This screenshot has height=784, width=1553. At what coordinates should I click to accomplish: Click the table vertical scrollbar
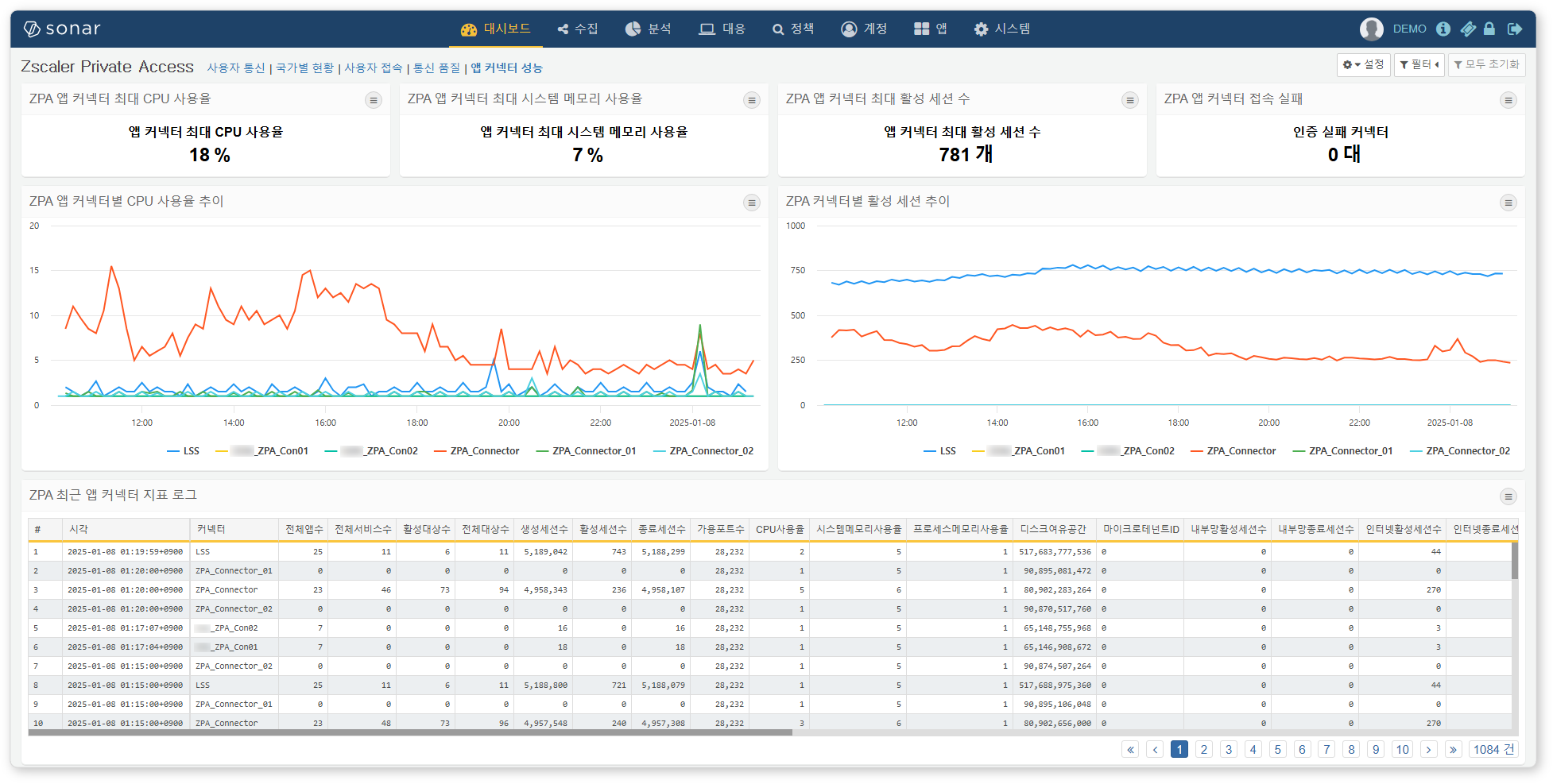click(1515, 561)
